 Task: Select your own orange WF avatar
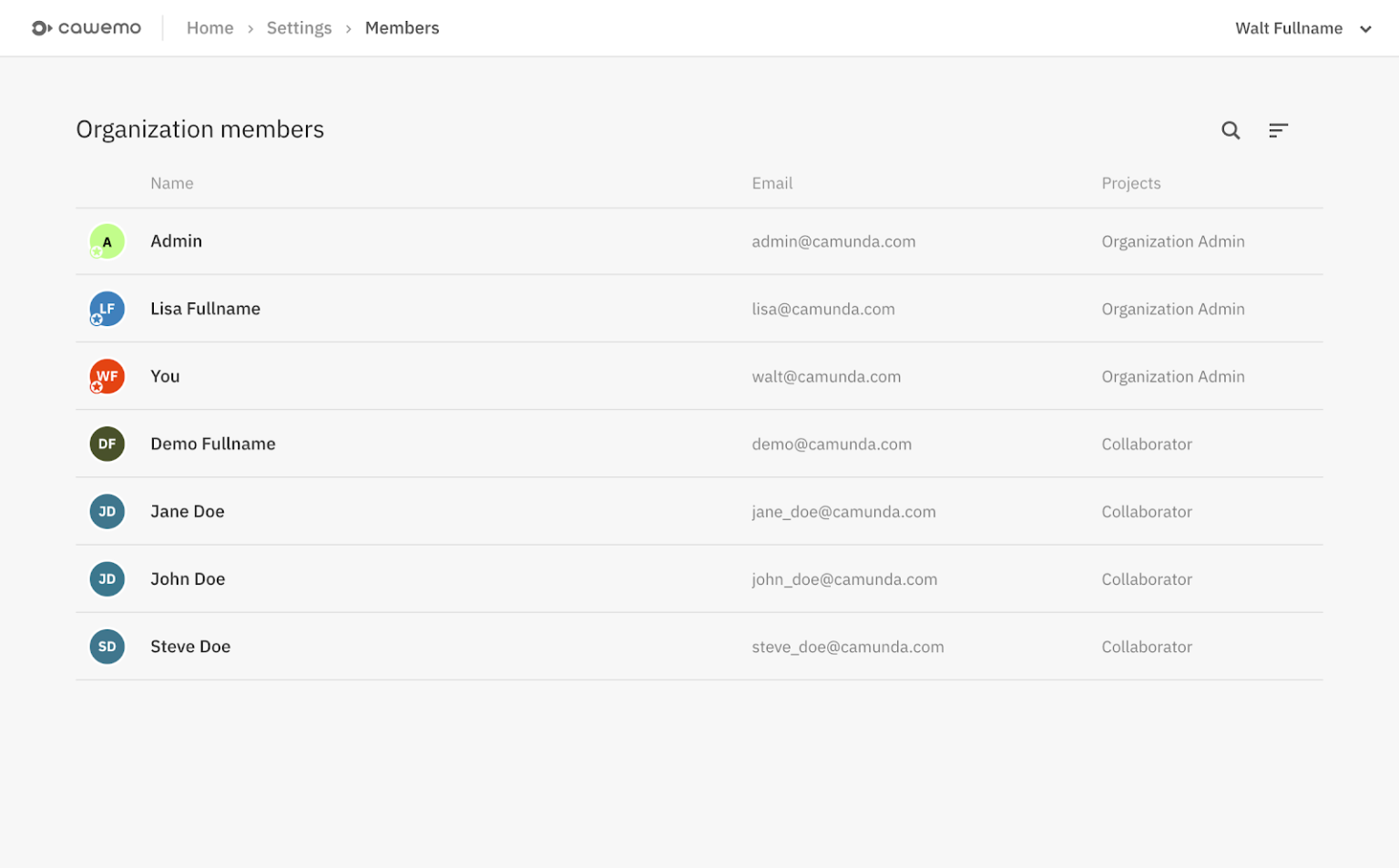pyautogui.click(x=107, y=375)
